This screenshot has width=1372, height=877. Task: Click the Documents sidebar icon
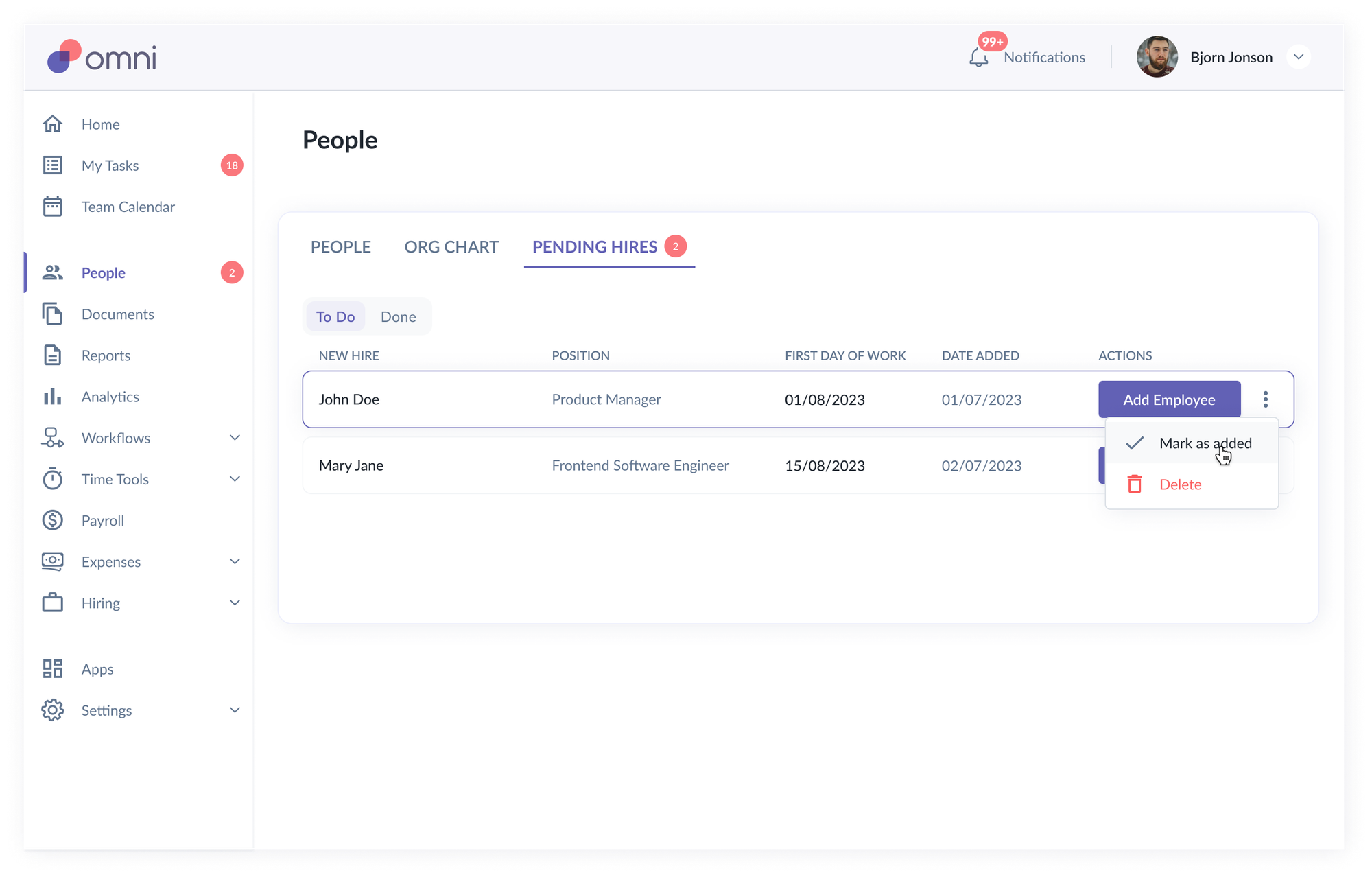point(53,314)
